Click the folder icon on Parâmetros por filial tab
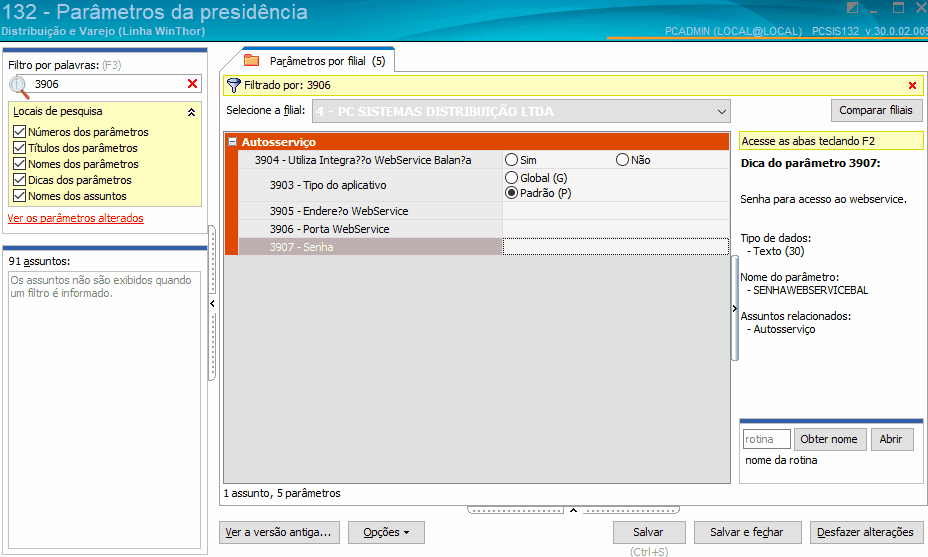928x557 pixels. point(252,60)
